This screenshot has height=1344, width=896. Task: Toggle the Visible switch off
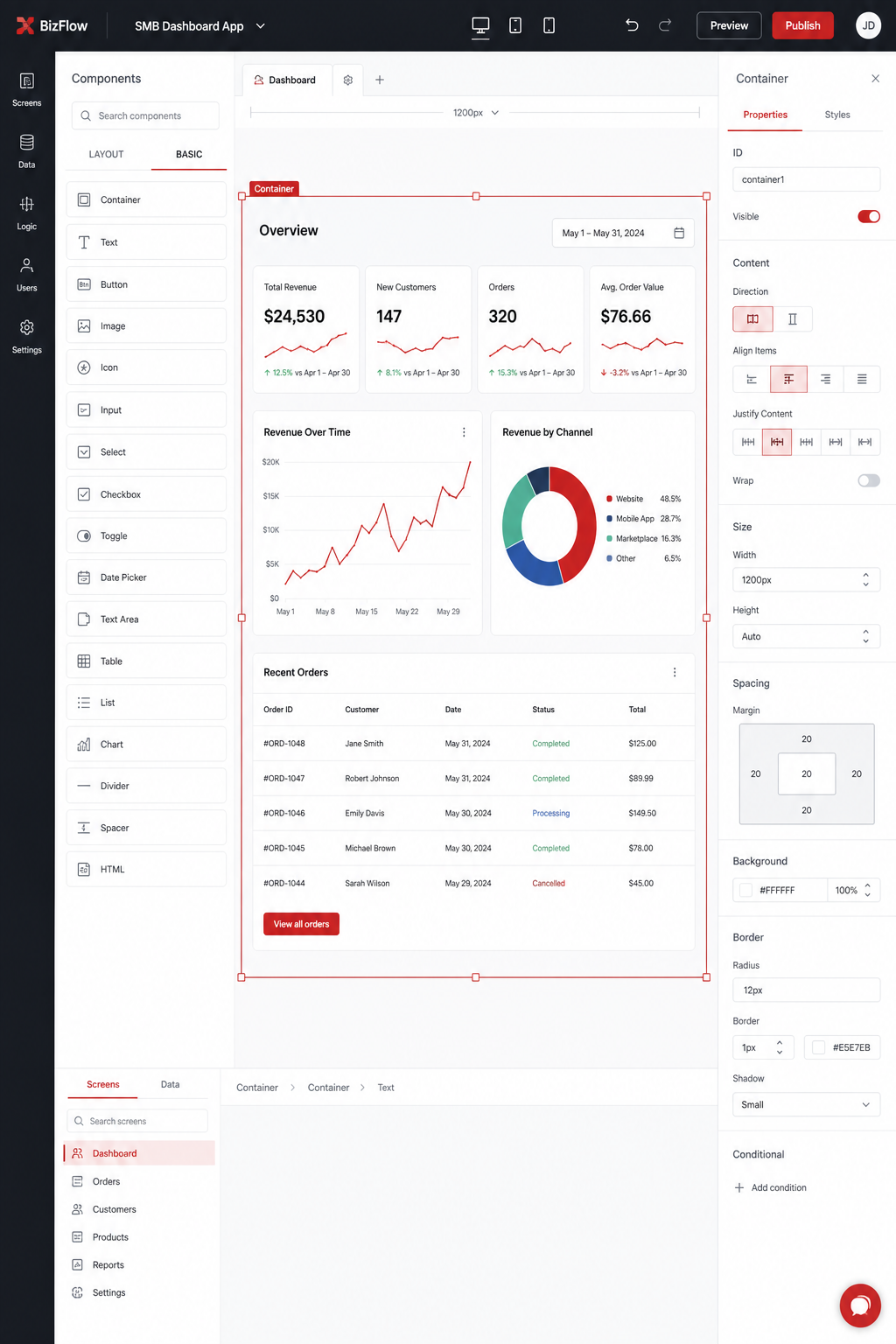(869, 216)
